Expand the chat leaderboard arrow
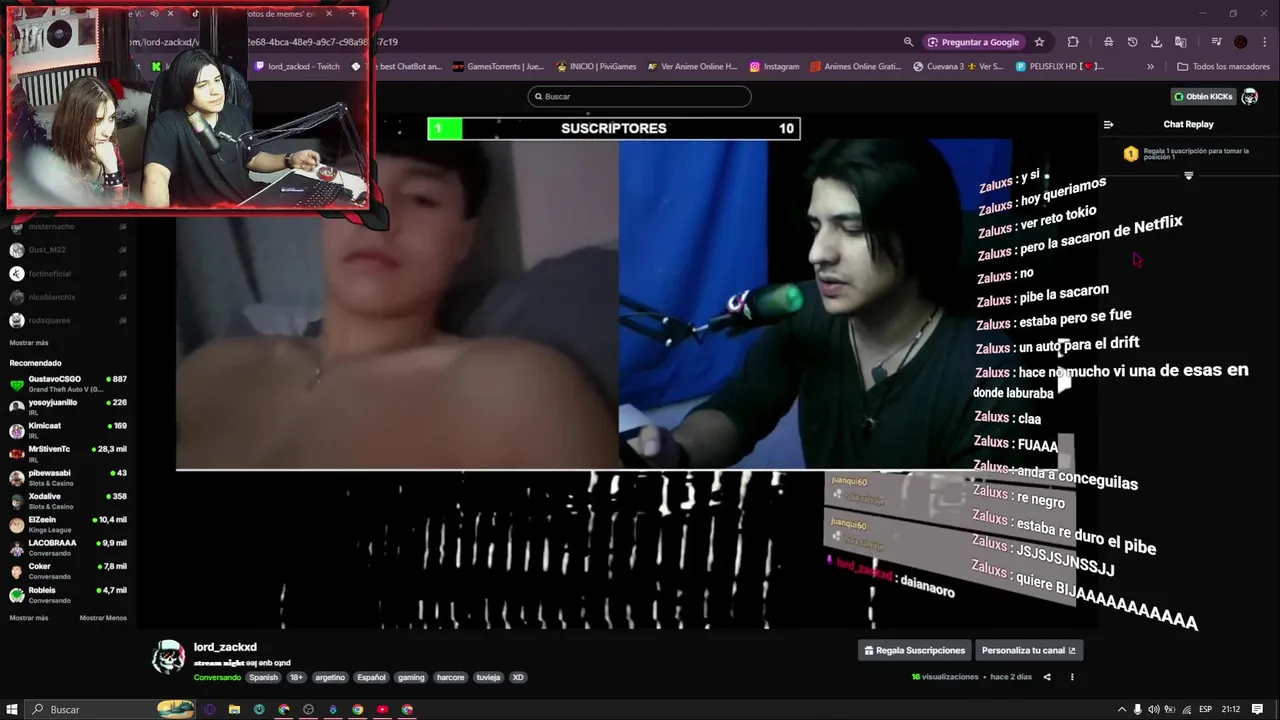The height and width of the screenshot is (720, 1280). [x=1189, y=176]
